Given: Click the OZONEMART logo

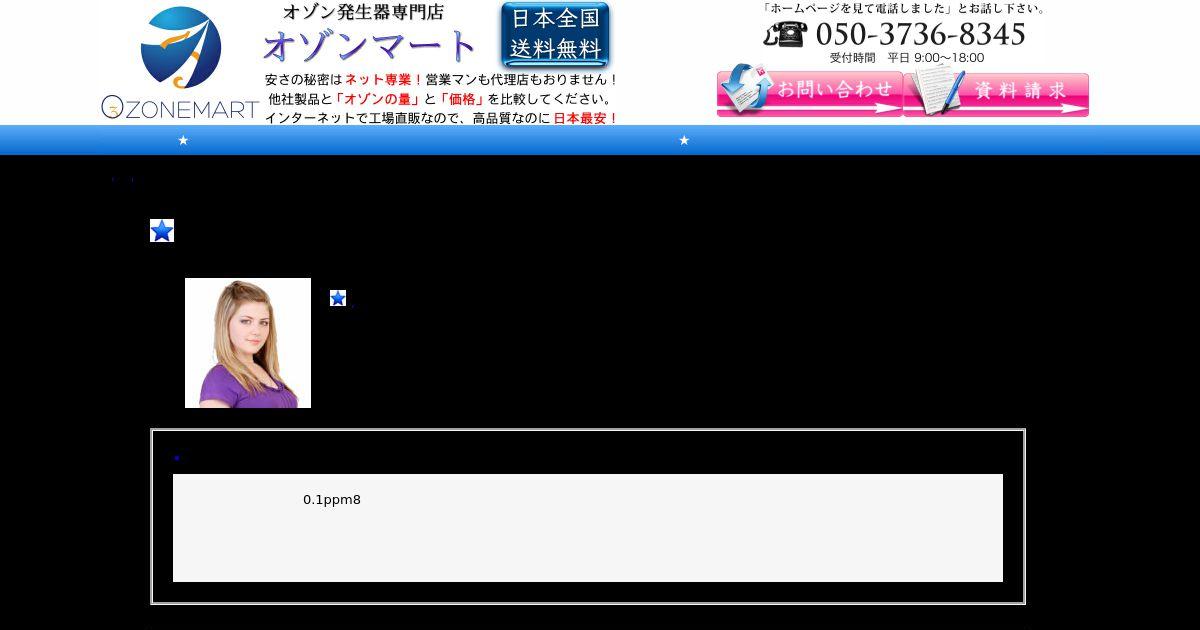Looking at the screenshot, I should tap(180, 63).
